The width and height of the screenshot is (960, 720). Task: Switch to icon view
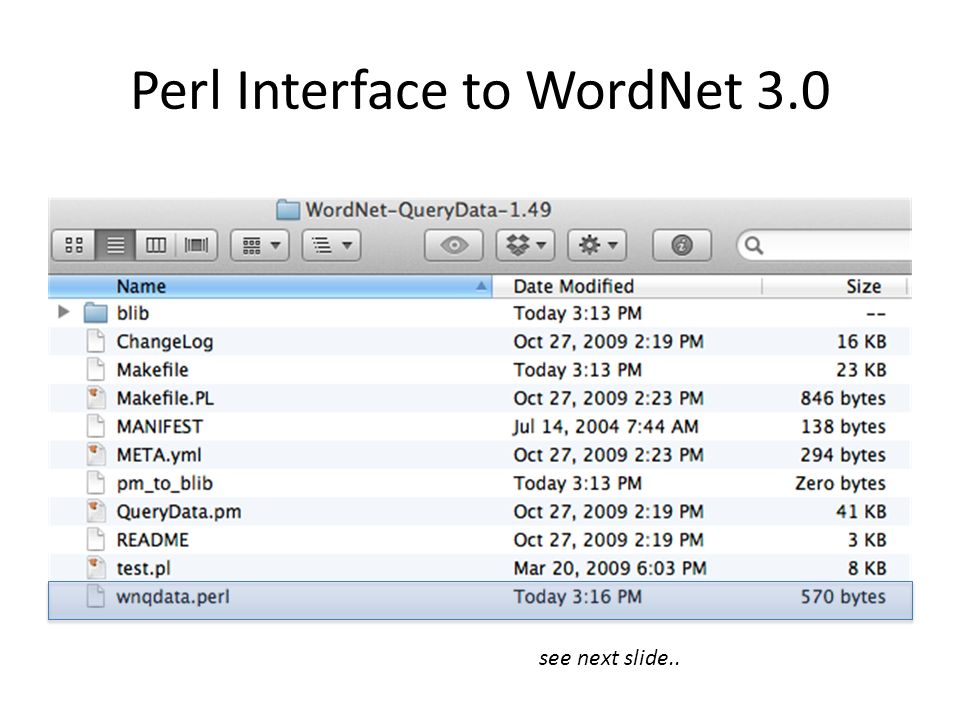coord(73,246)
